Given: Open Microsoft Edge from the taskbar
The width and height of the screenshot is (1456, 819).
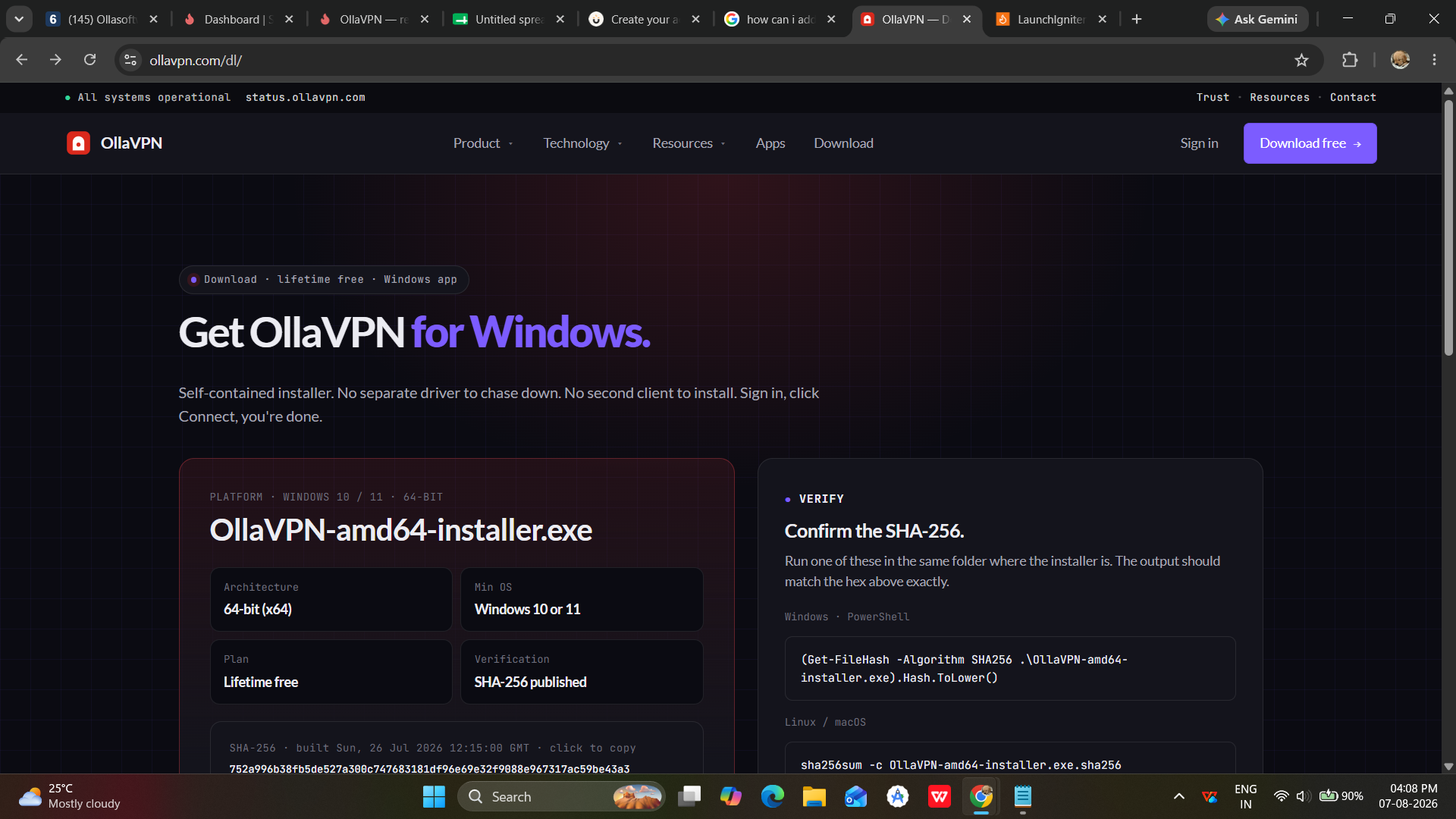Looking at the screenshot, I should (773, 796).
